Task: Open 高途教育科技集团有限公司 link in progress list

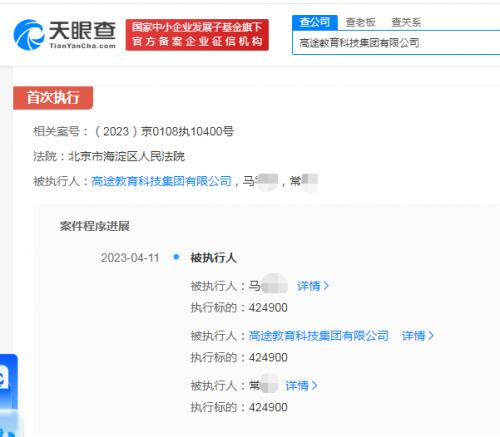Action: pos(319,335)
